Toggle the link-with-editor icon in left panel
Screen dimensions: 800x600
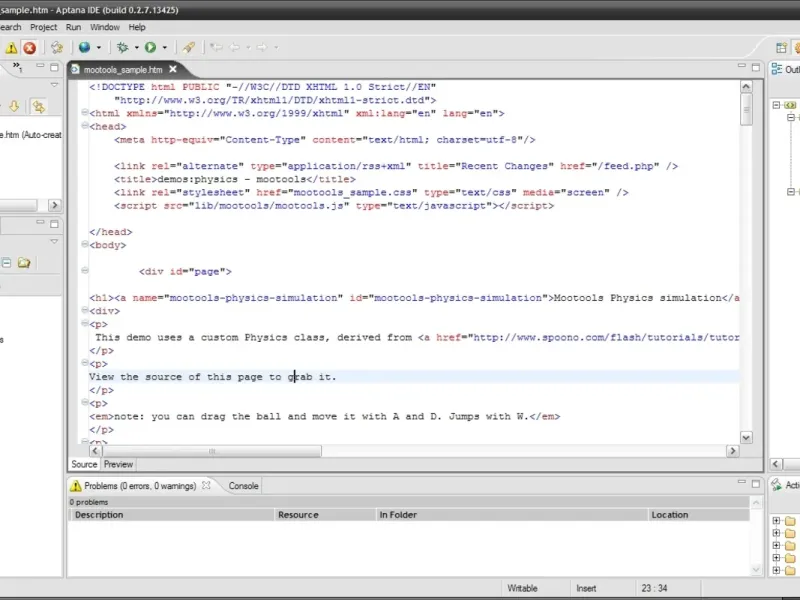pos(38,106)
